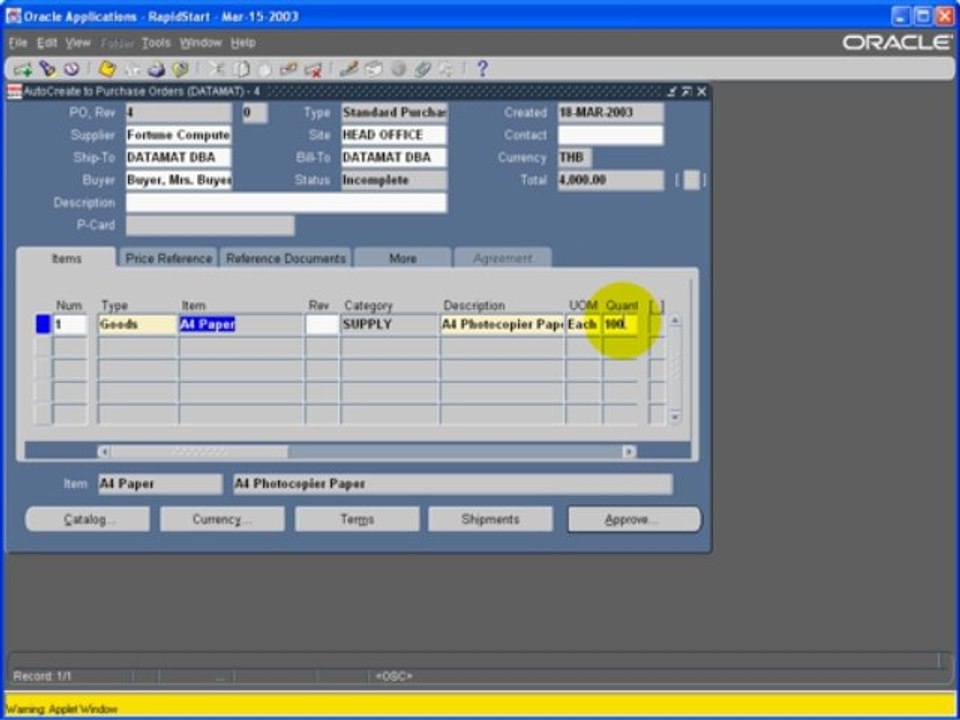Click the 'A4 Photocopier Pape' description cell
Viewport: 960px width, 720px height.
click(502, 324)
